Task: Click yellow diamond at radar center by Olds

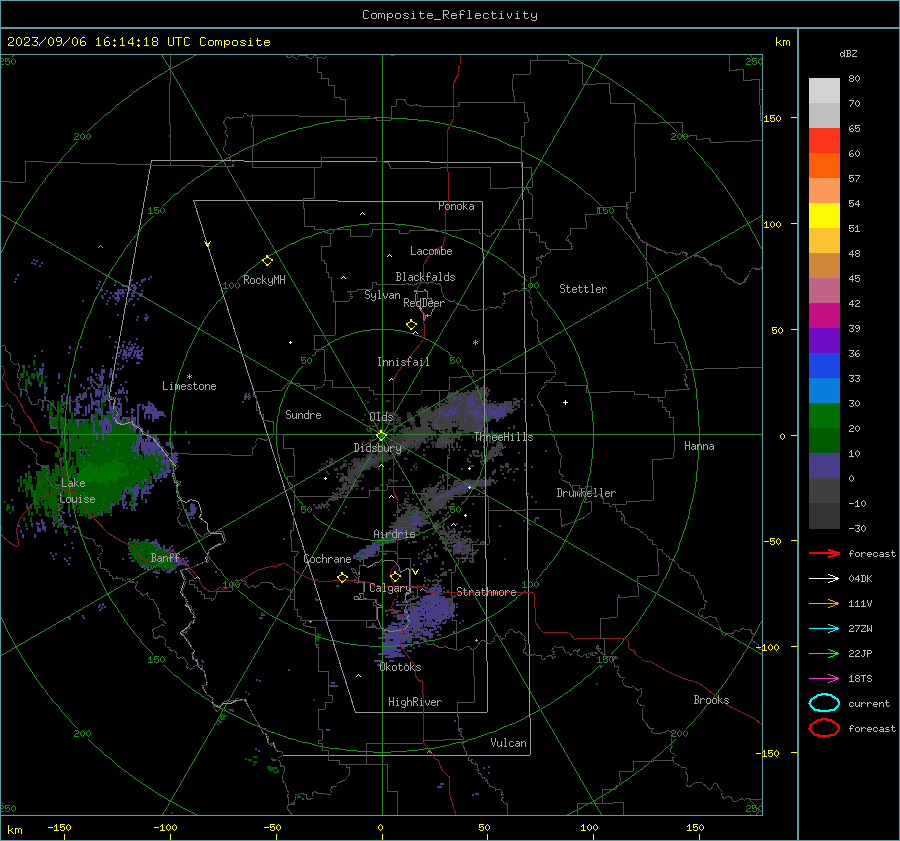Action: coord(381,436)
